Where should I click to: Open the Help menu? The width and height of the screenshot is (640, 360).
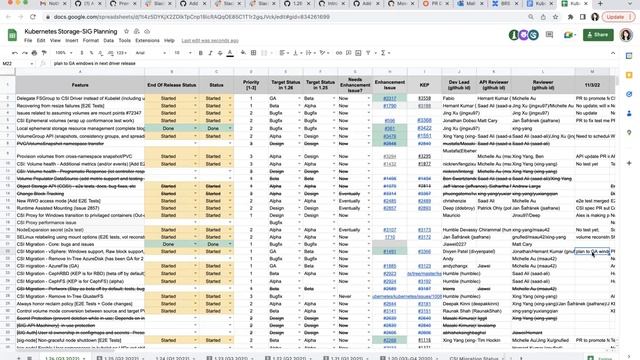click(169, 41)
